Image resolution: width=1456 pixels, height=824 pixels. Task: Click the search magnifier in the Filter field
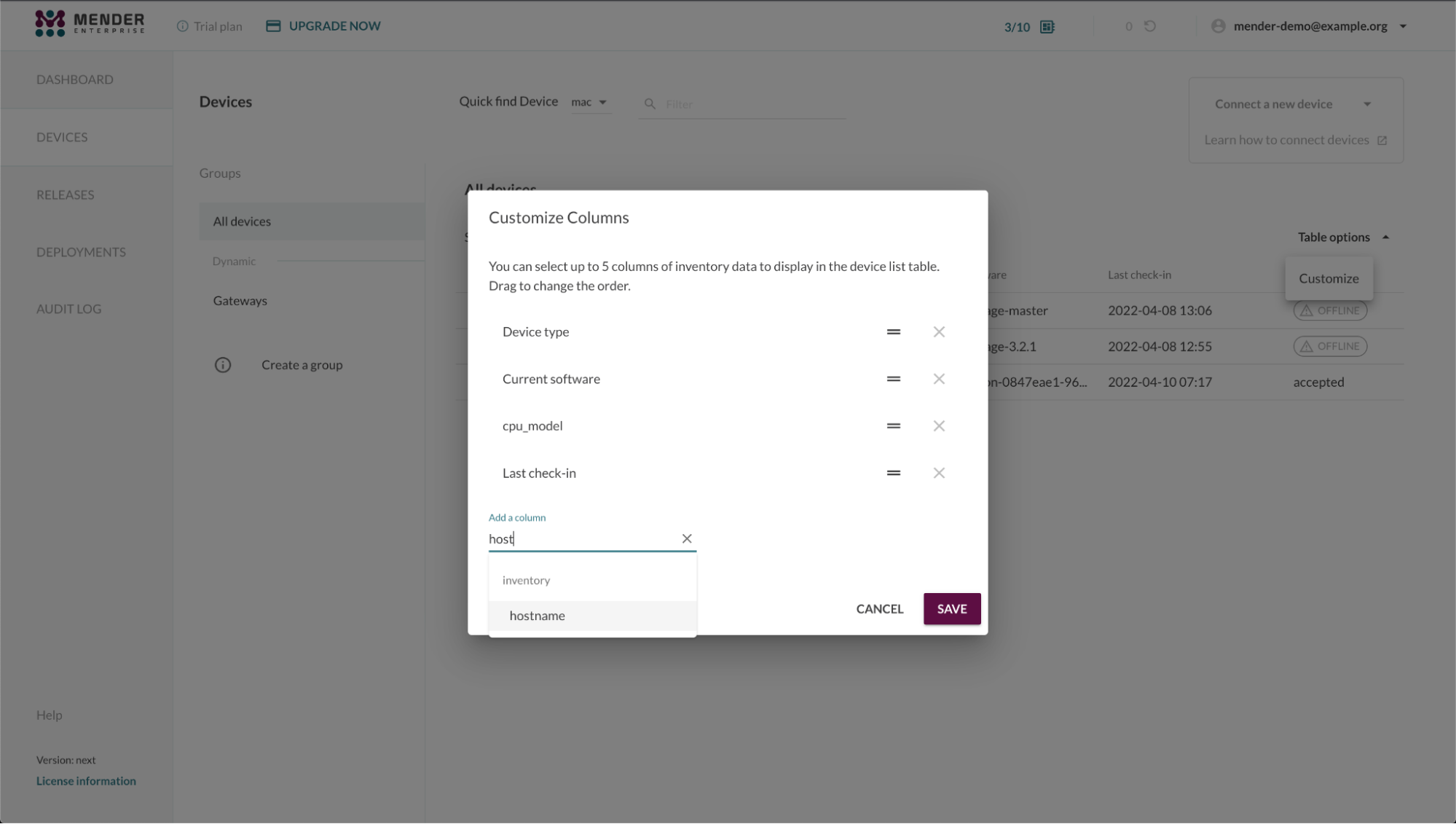click(650, 103)
